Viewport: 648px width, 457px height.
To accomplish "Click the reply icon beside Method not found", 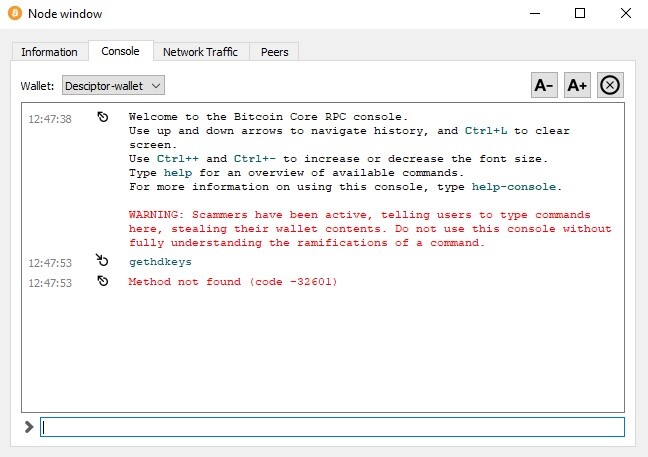I will pos(102,281).
